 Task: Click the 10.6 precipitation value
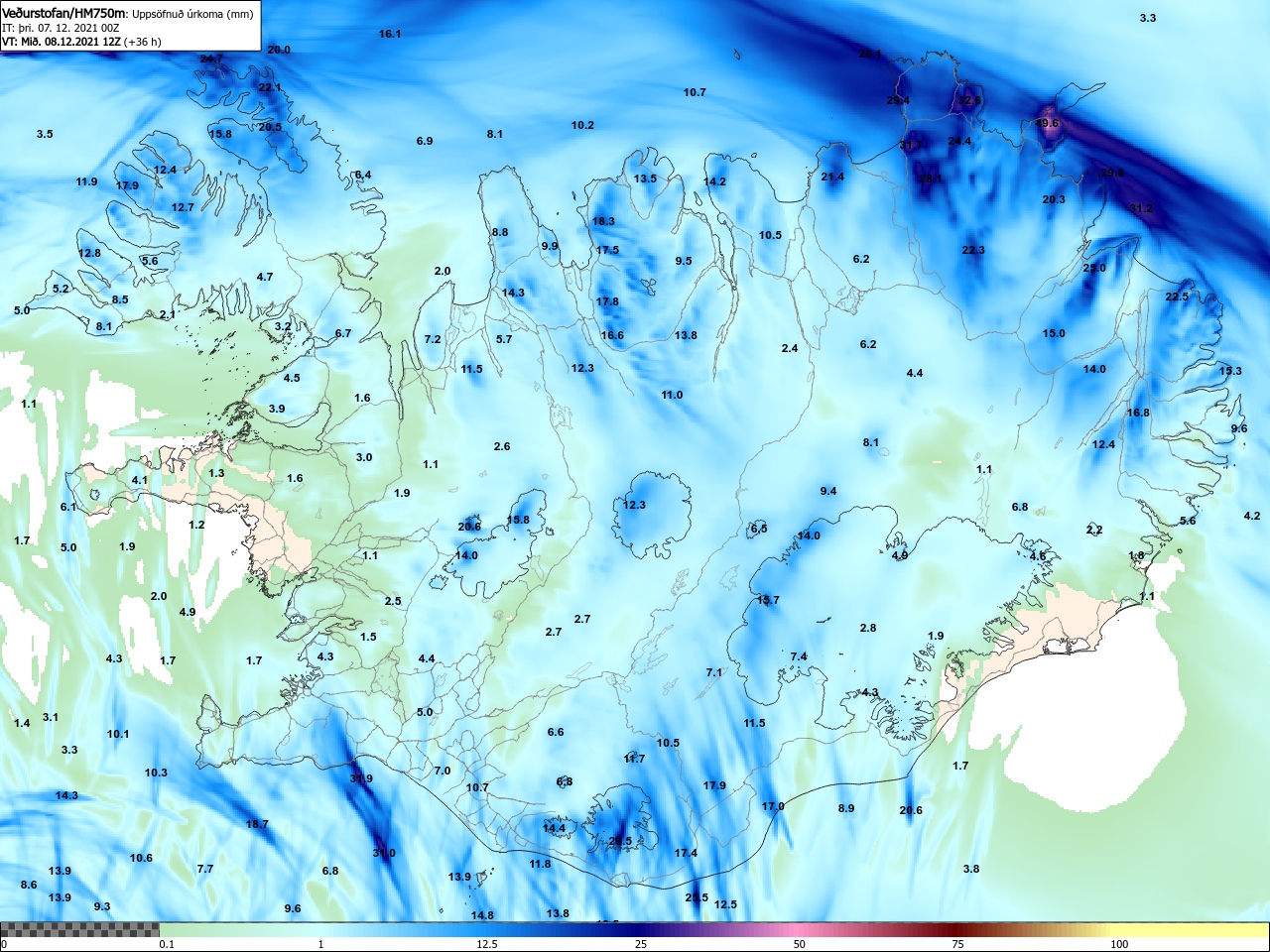pyautogui.click(x=141, y=859)
